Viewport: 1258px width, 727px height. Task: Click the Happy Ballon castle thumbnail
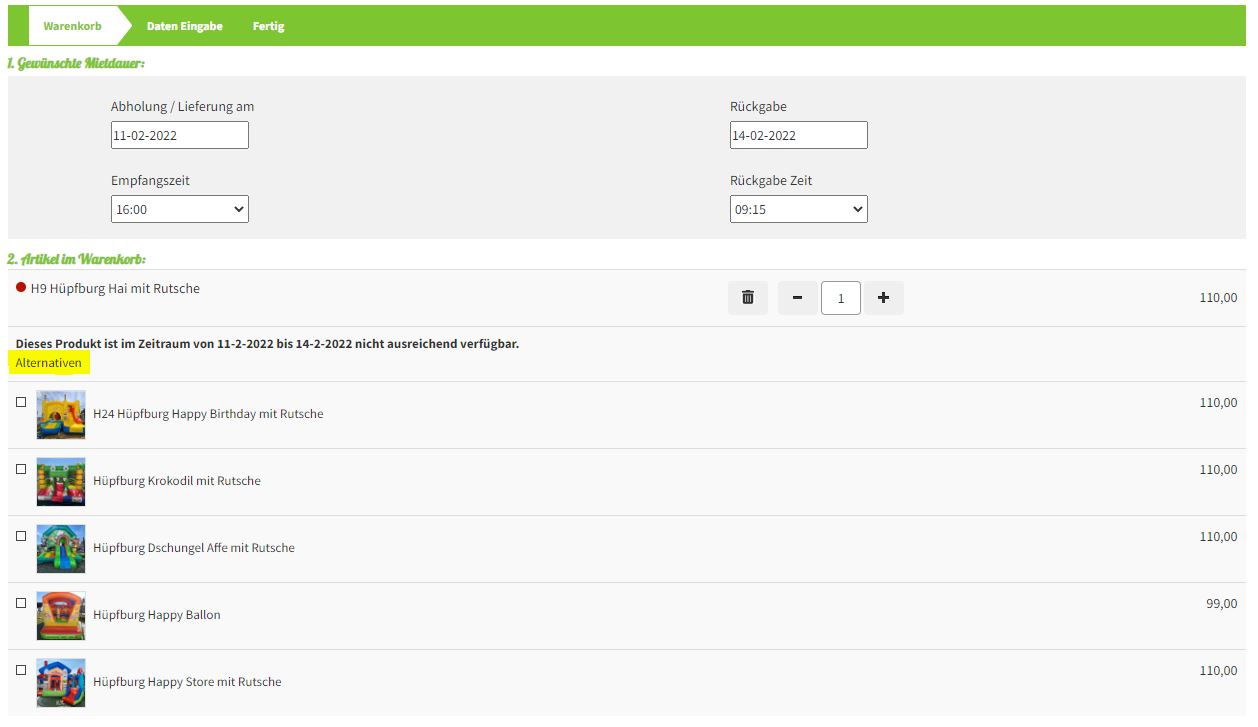[61, 615]
